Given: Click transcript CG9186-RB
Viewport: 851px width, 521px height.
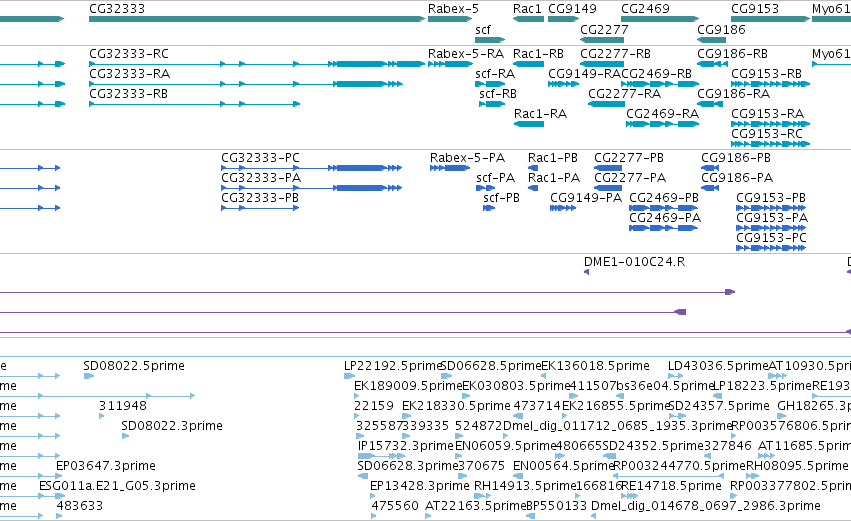Looking at the screenshot, I should [732, 54].
